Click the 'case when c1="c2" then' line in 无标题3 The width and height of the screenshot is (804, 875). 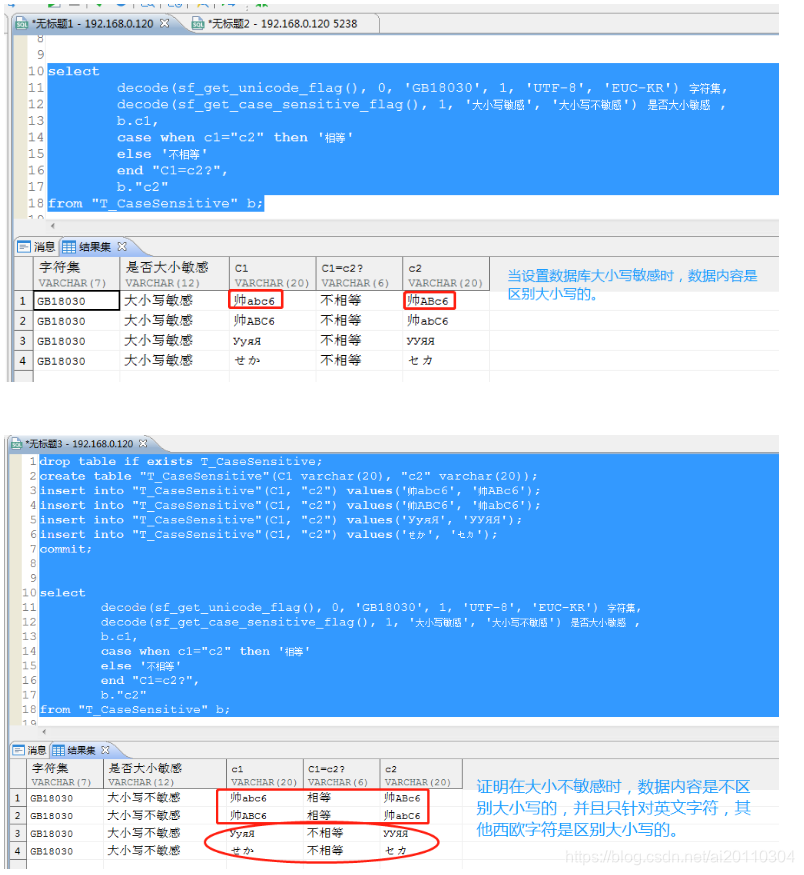tap(205, 651)
